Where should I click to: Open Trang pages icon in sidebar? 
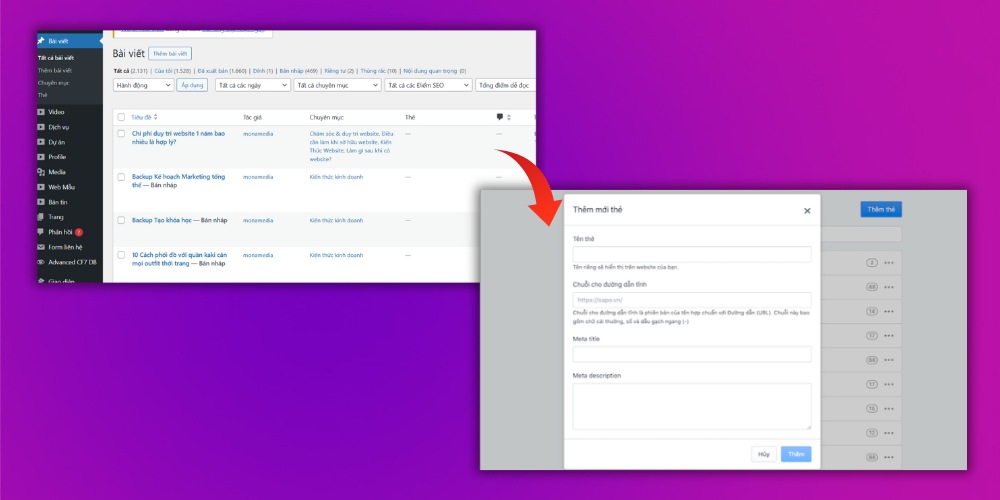[41, 216]
